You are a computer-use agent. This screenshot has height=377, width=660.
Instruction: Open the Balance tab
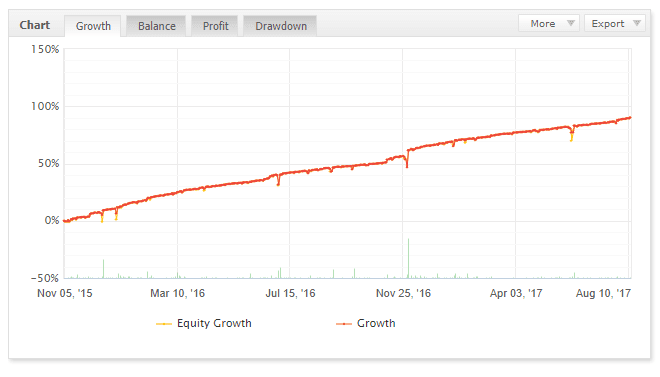point(157,26)
